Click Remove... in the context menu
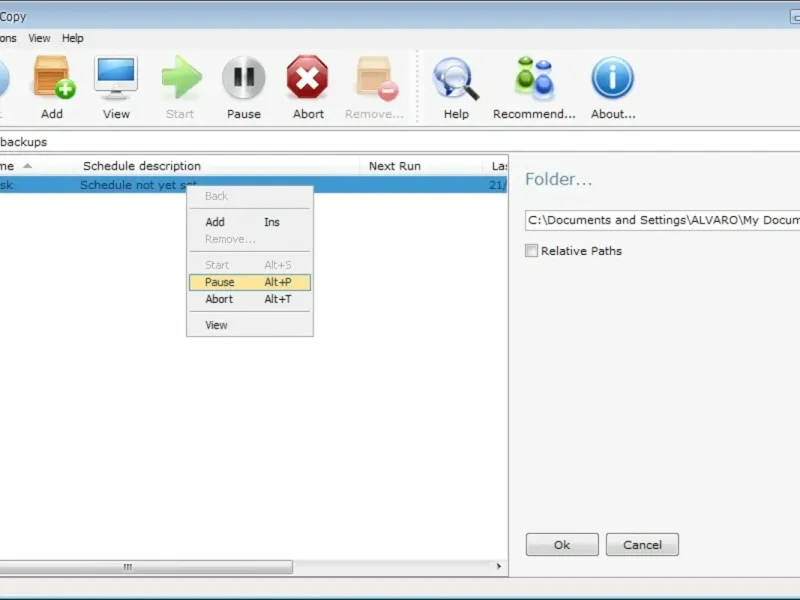This screenshot has height=600, width=800. 249,239
